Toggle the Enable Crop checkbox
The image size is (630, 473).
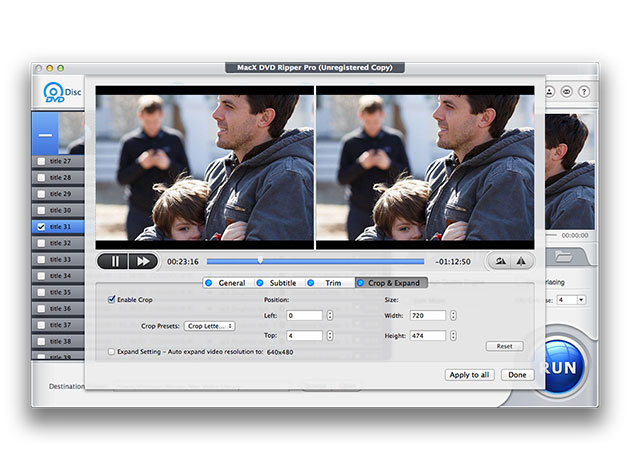click(x=111, y=299)
